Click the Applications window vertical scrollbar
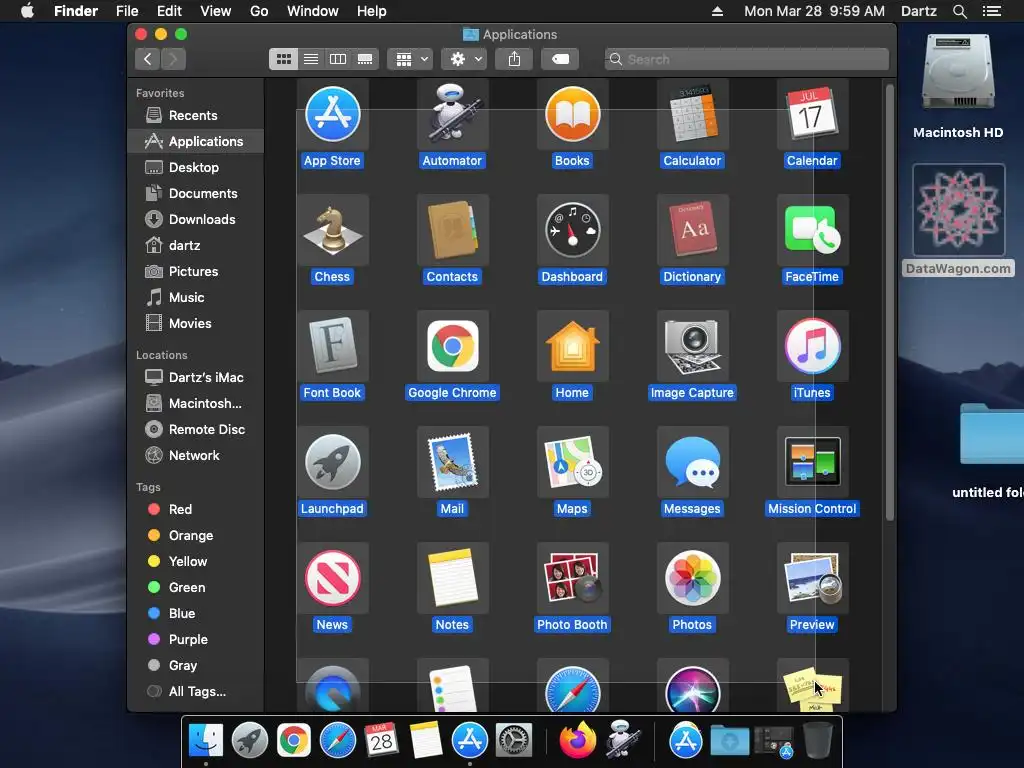This screenshot has height=768, width=1024. 889,302
